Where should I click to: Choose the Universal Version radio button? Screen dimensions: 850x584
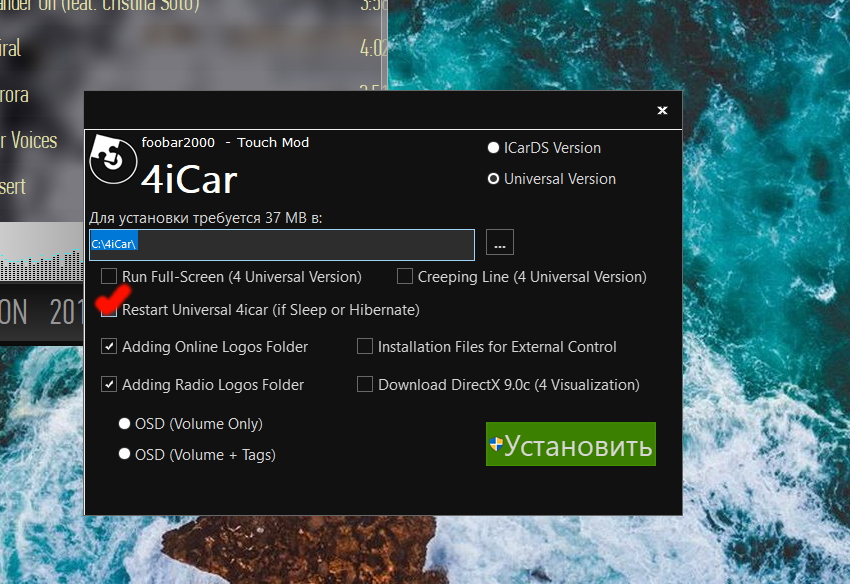click(x=493, y=179)
